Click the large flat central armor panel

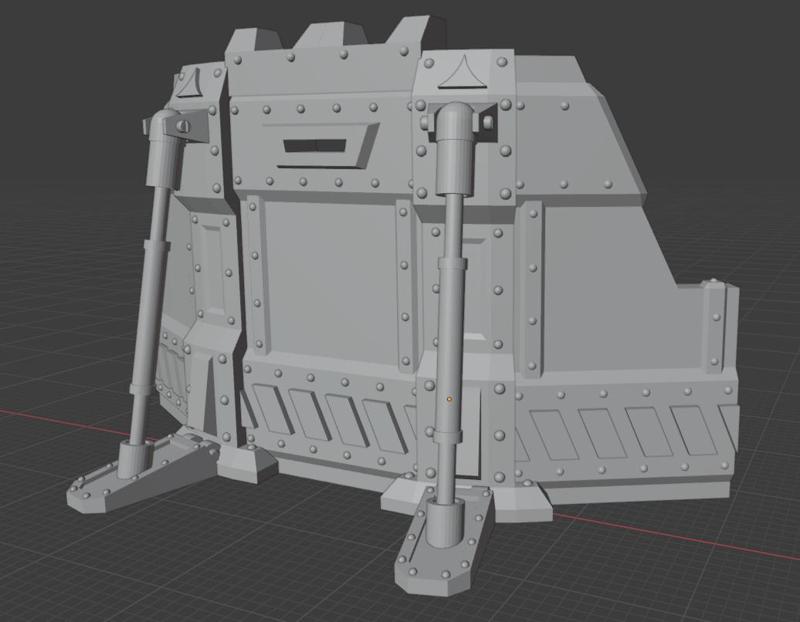[328, 276]
